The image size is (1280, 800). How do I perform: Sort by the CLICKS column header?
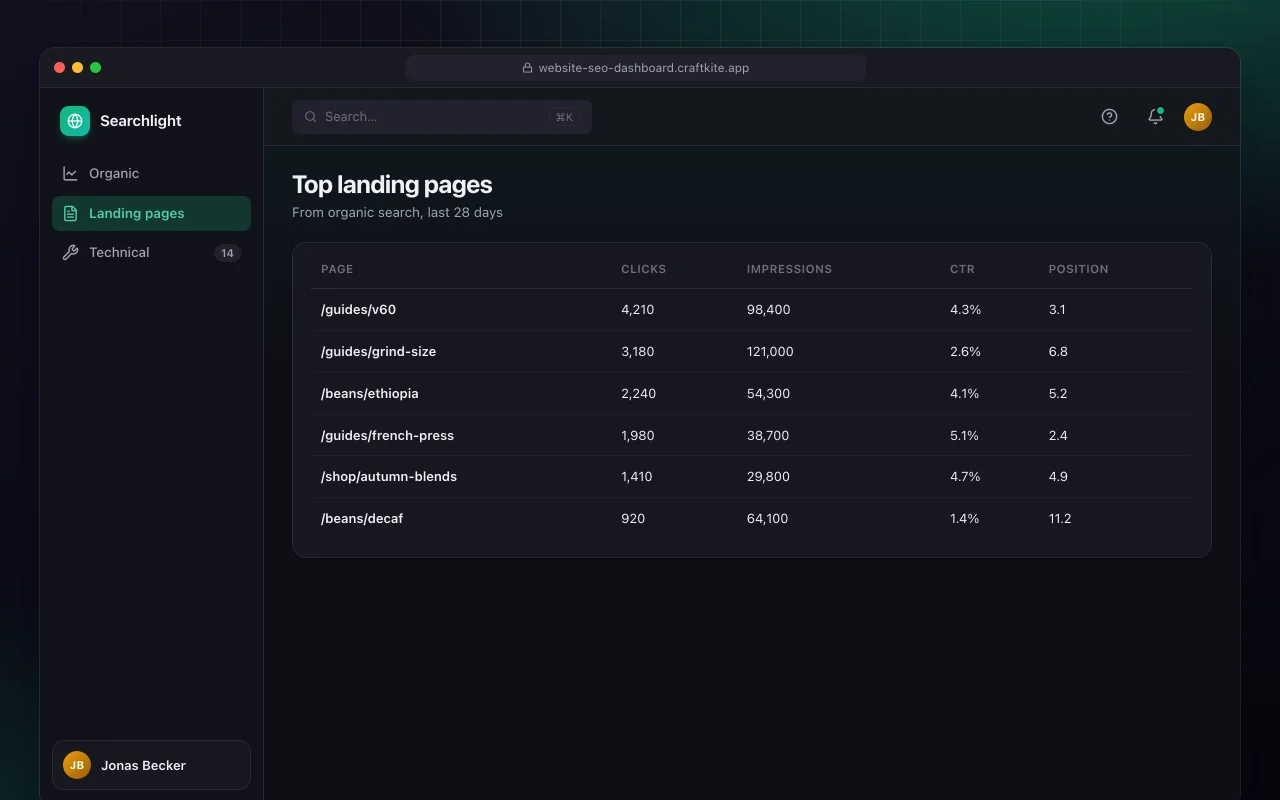[643, 269]
